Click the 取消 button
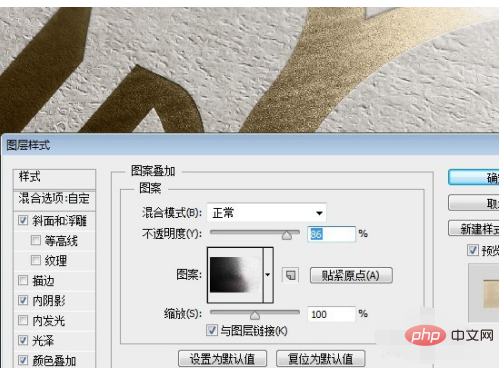 [474, 203]
